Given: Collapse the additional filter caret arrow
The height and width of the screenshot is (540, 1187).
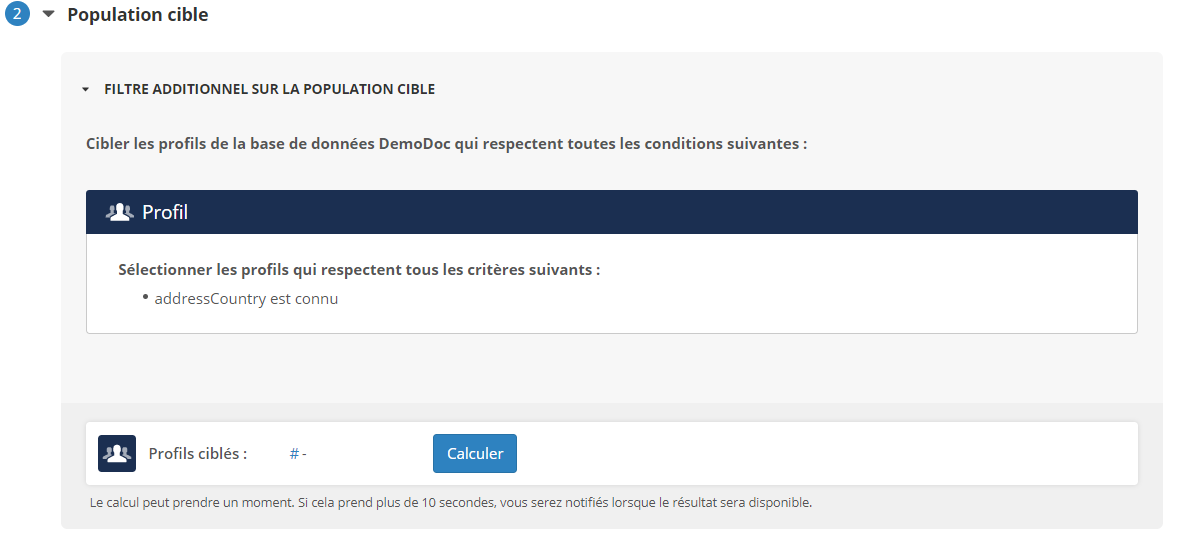Looking at the screenshot, I should pos(86,89).
